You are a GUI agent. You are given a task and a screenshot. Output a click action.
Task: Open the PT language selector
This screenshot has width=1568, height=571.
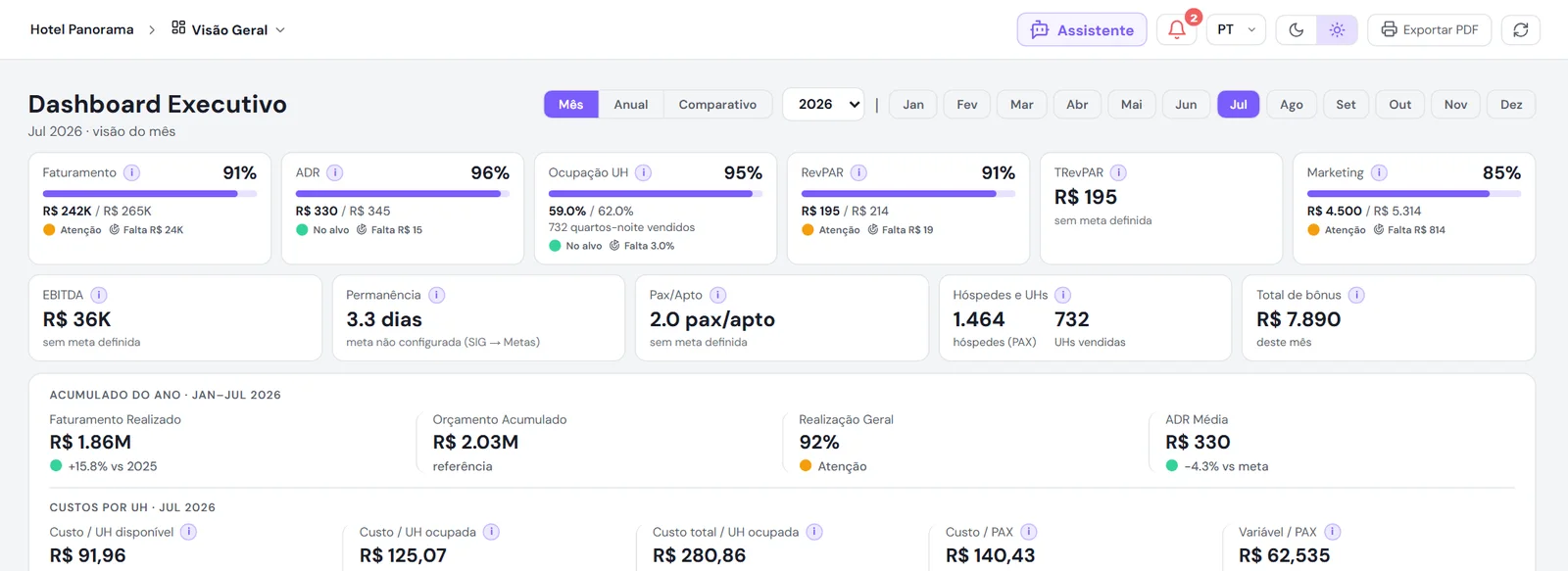(x=1236, y=29)
